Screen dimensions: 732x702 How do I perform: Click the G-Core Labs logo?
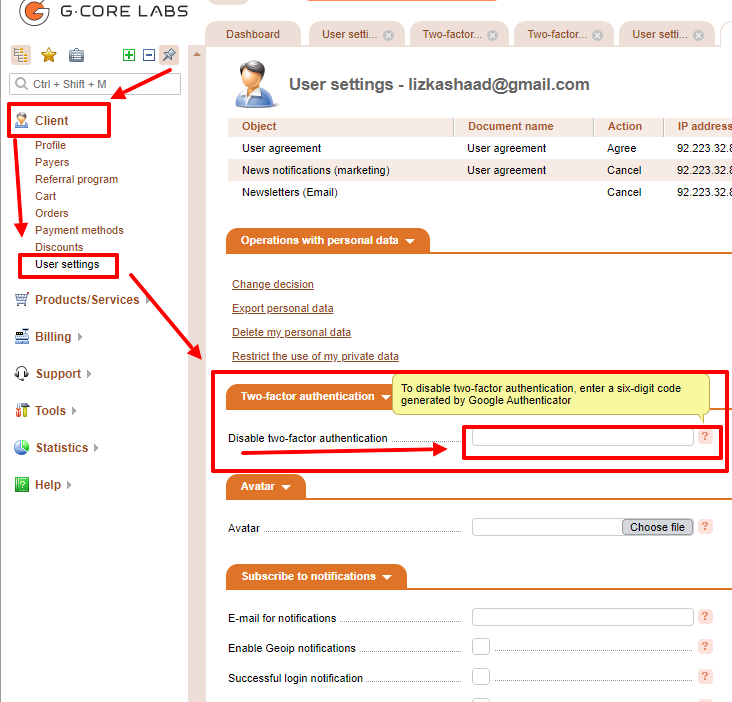click(104, 12)
